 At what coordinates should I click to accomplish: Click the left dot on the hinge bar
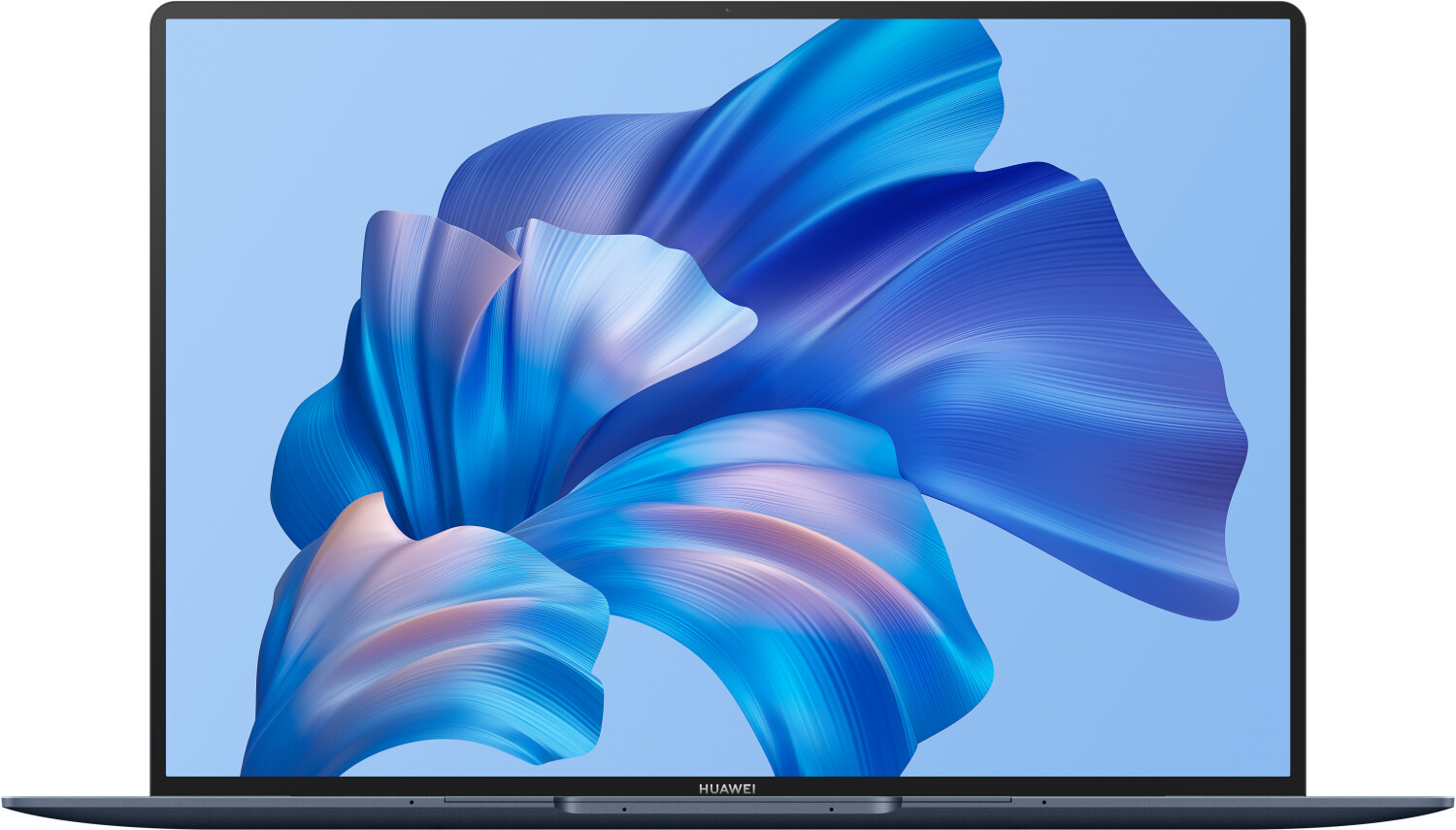point(624,809)
